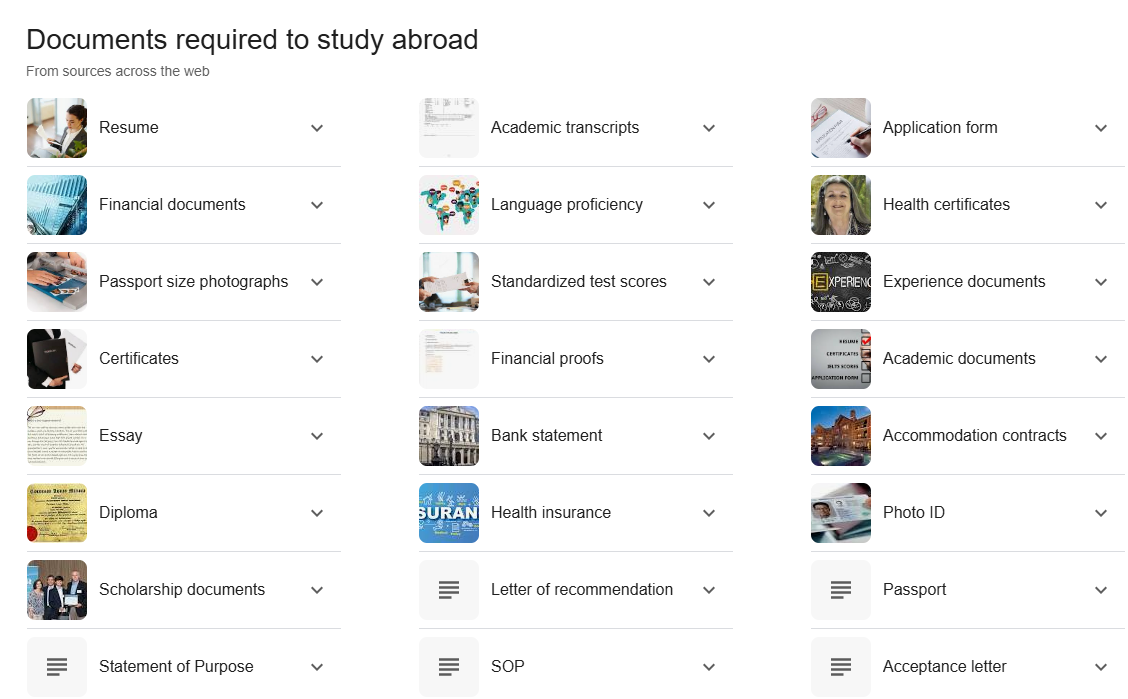Click the Health insurance thumbnail
Image resolution: width=1128 pixels, height=699 pixels.
point(449,512)
